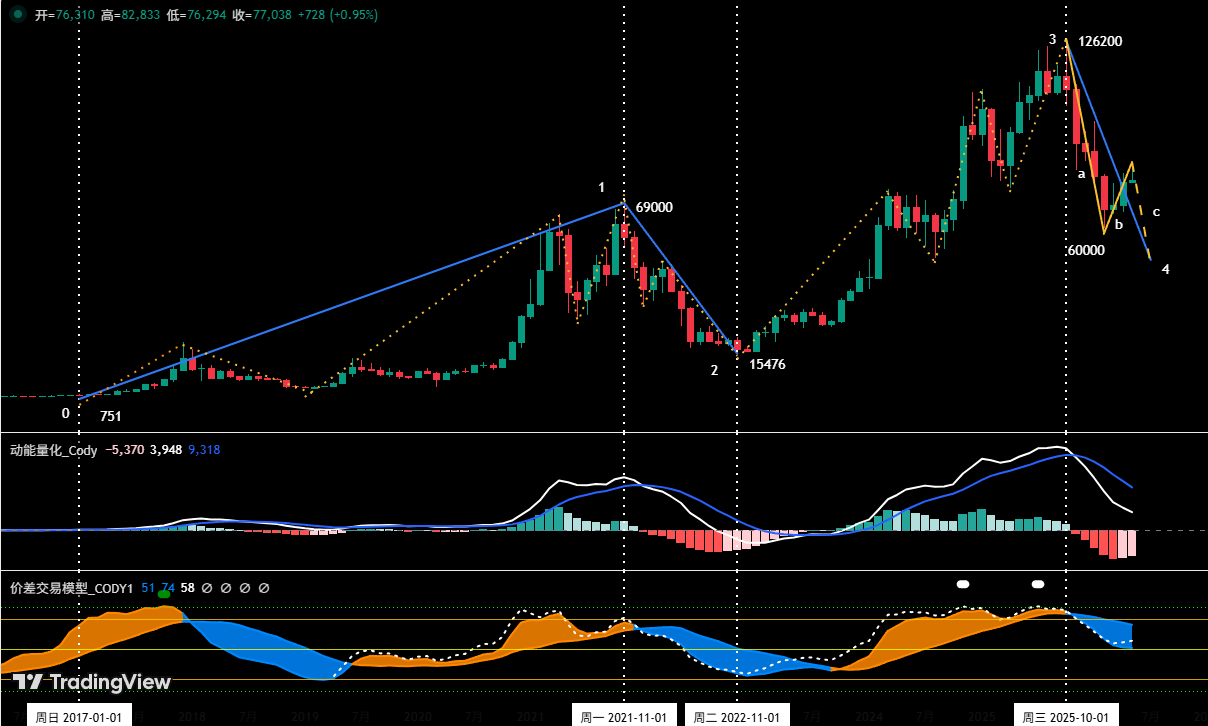Screen dimensions: 1208x726
Task: Click the second white pill marker in bottom pane
Action: (1038, 583)
